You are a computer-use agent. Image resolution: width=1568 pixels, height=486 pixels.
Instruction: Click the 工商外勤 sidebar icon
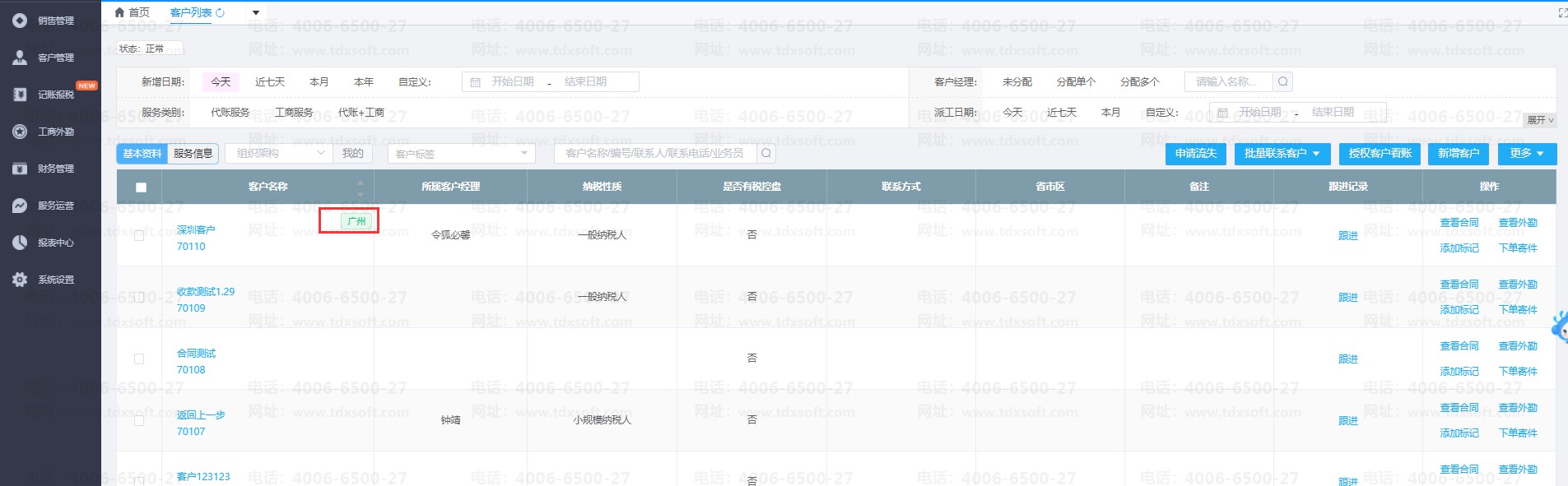(20, 132)
